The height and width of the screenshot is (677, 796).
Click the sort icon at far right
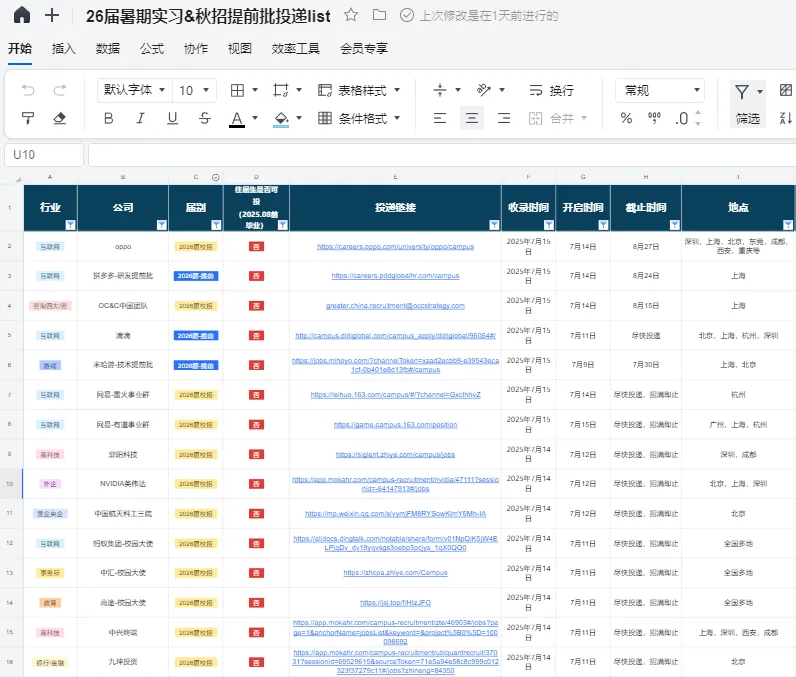(x=785, y=118)
